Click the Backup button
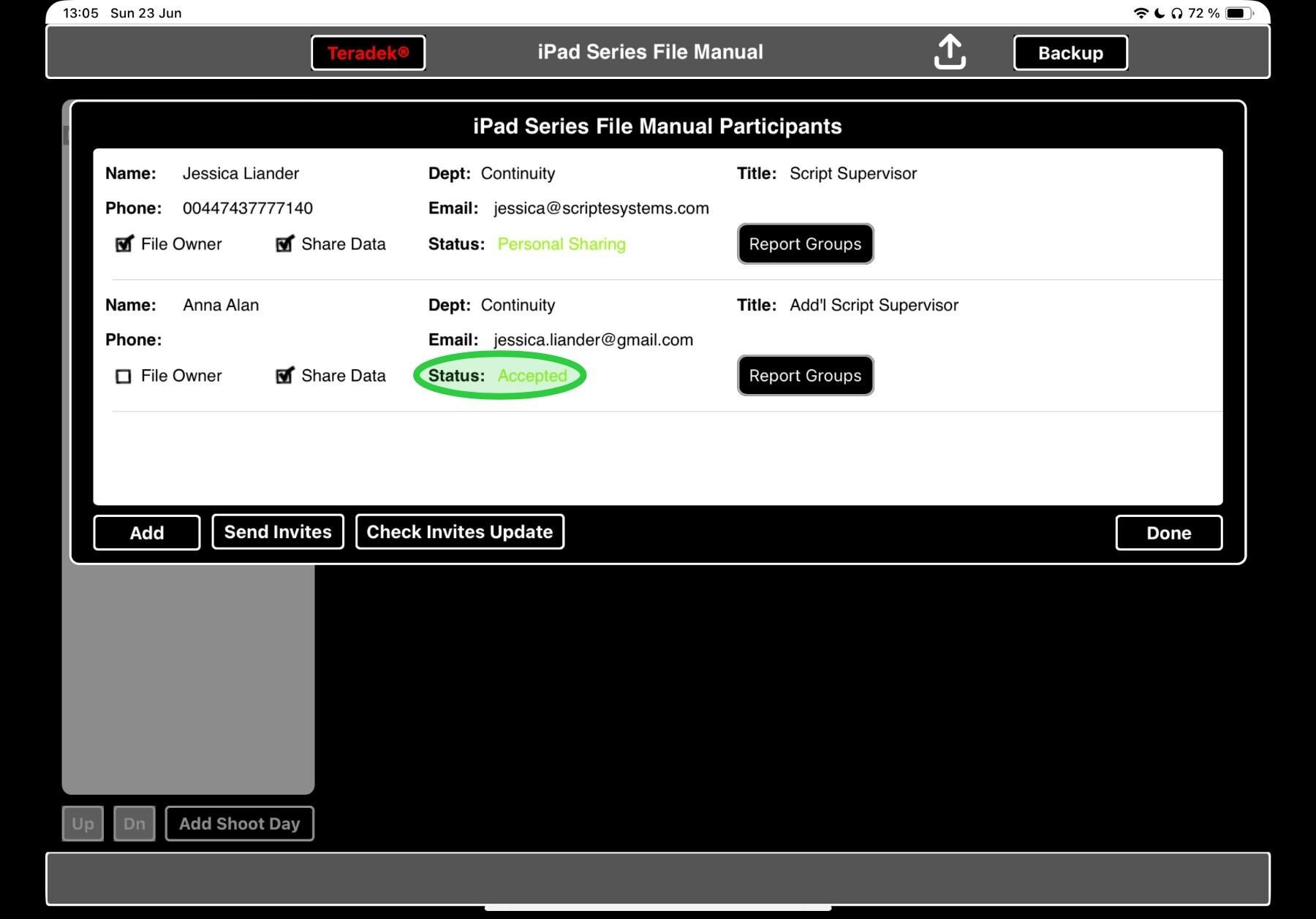 [1070, 53]
